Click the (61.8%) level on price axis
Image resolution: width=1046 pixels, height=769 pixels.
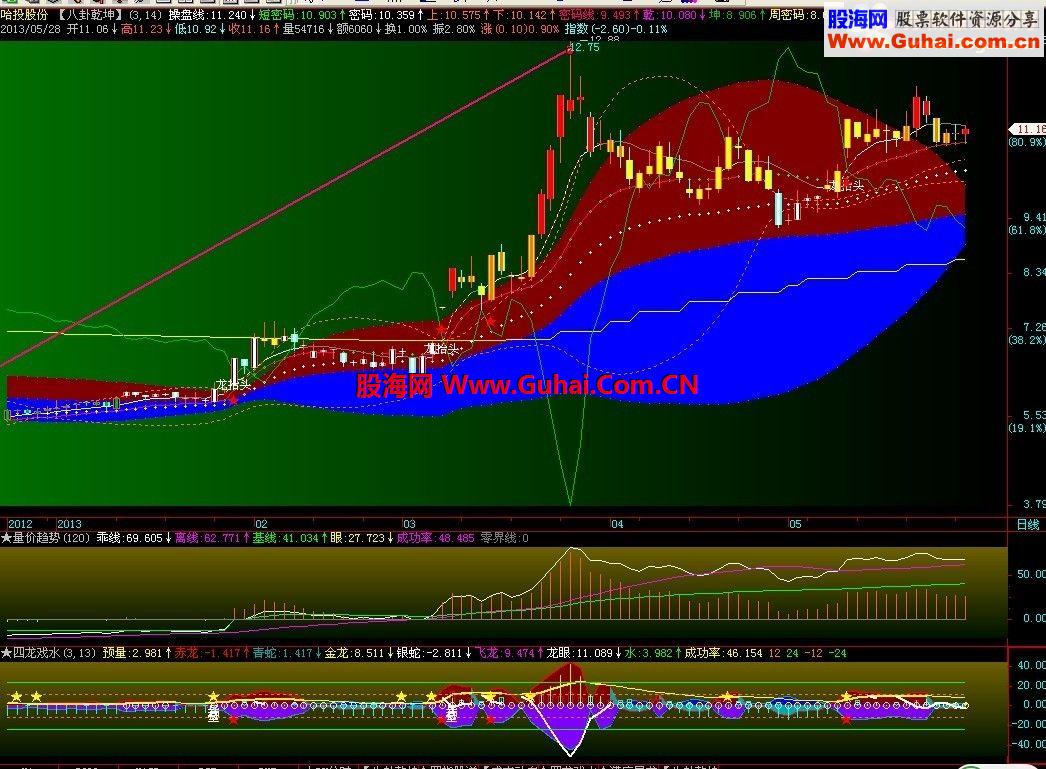(x=1026, y=230)
